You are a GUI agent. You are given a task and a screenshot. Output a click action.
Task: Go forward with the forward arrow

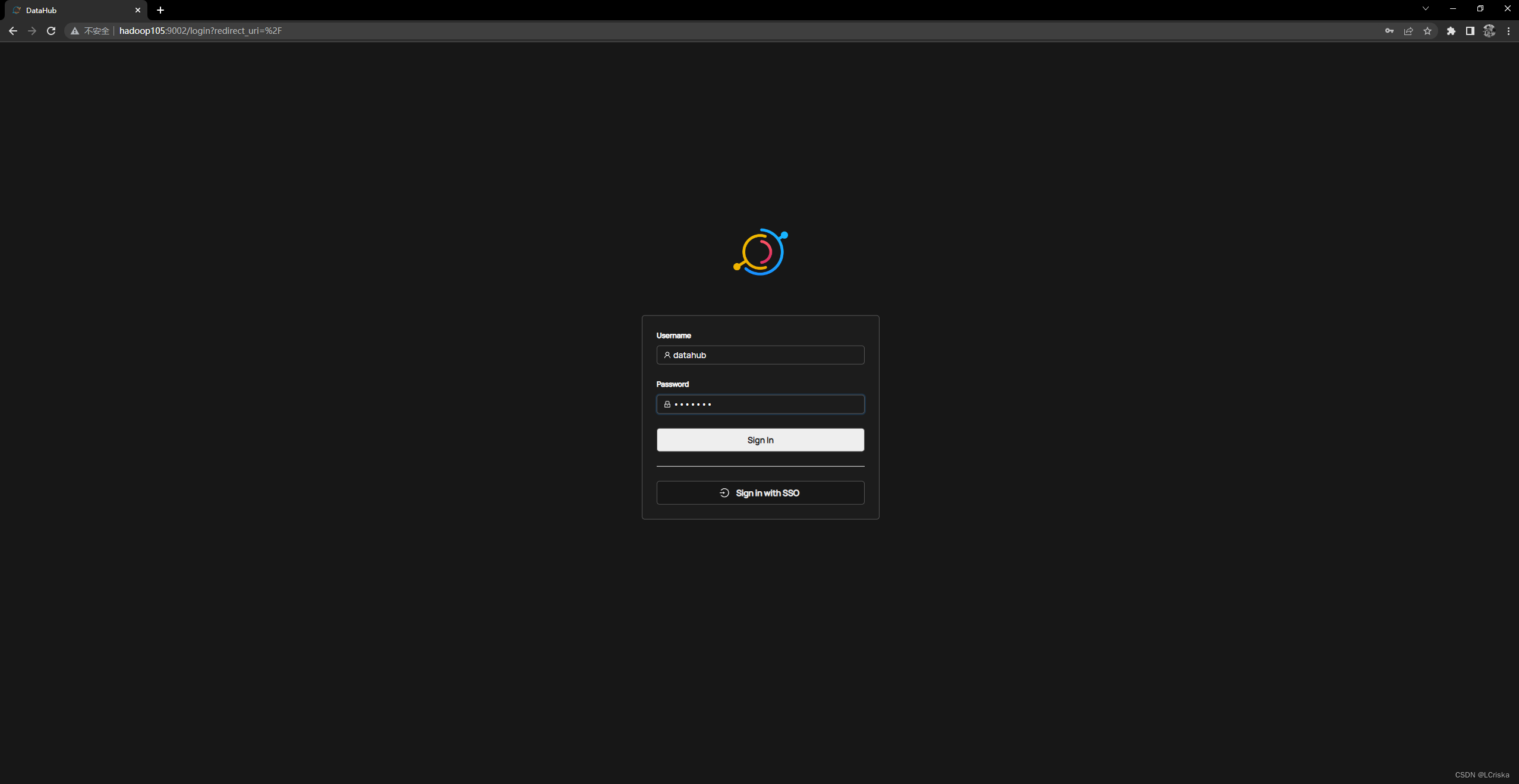(x=31, y=31)
